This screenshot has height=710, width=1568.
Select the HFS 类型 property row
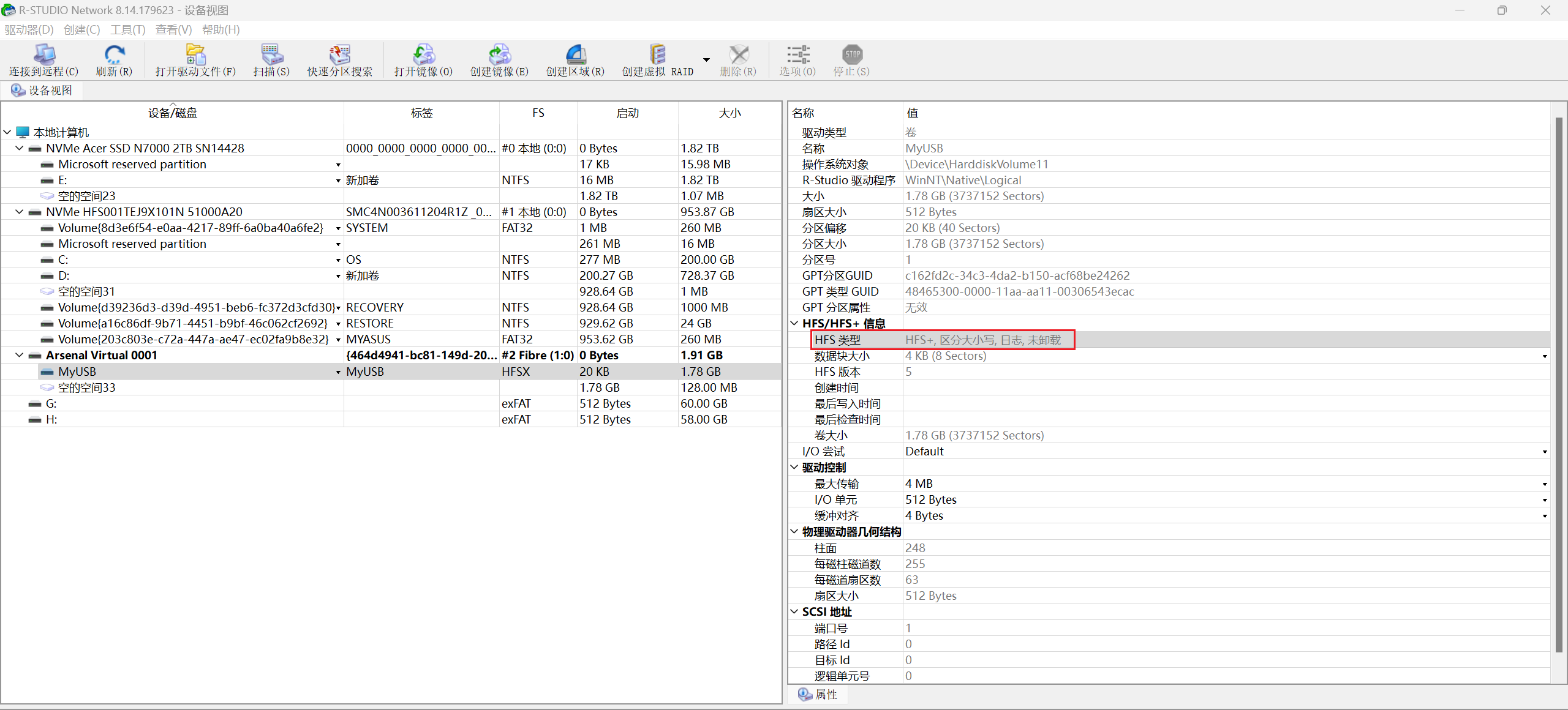click(1169, 340)
